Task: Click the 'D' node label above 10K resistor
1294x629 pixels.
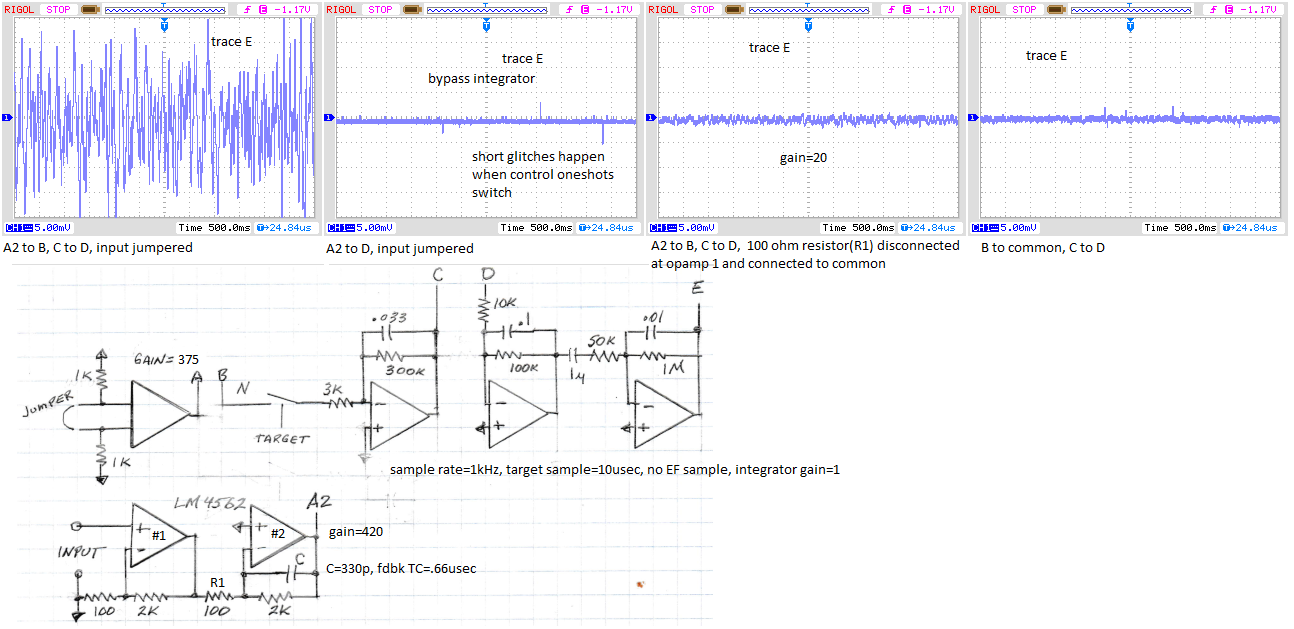Action: click(487, 274)
